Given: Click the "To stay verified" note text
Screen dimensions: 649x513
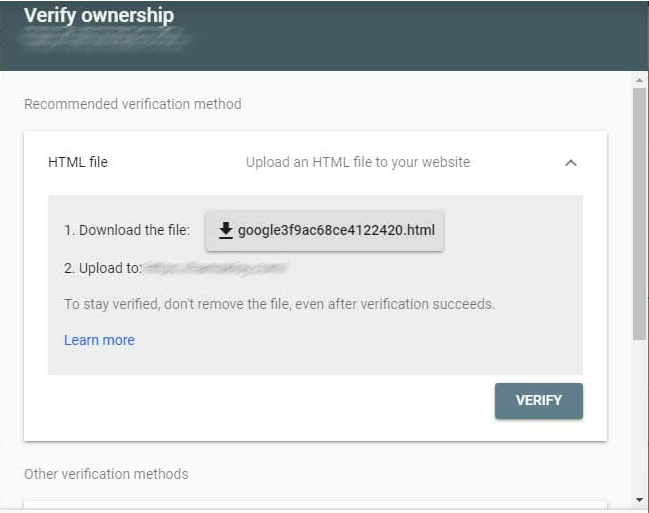Looking at the screenshot, I should 279,304.
